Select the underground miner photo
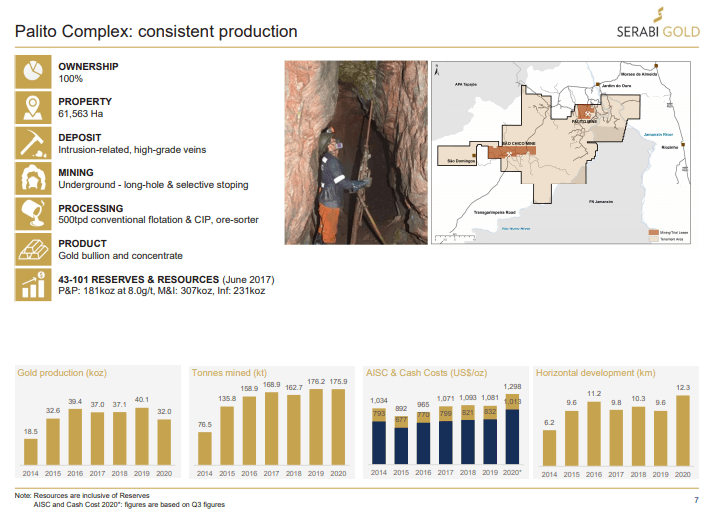 point(356,152)
